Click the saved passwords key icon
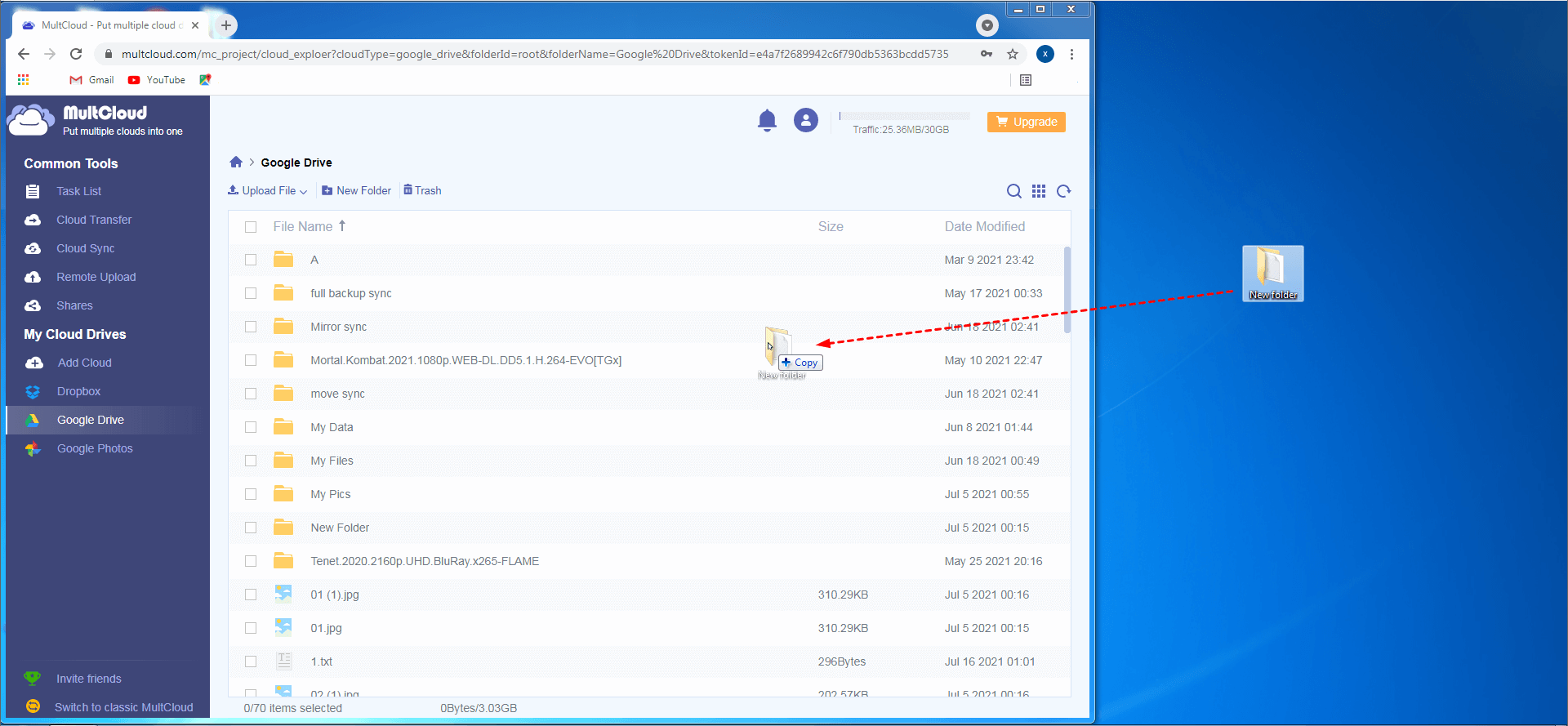 click(x=987, y=54)
